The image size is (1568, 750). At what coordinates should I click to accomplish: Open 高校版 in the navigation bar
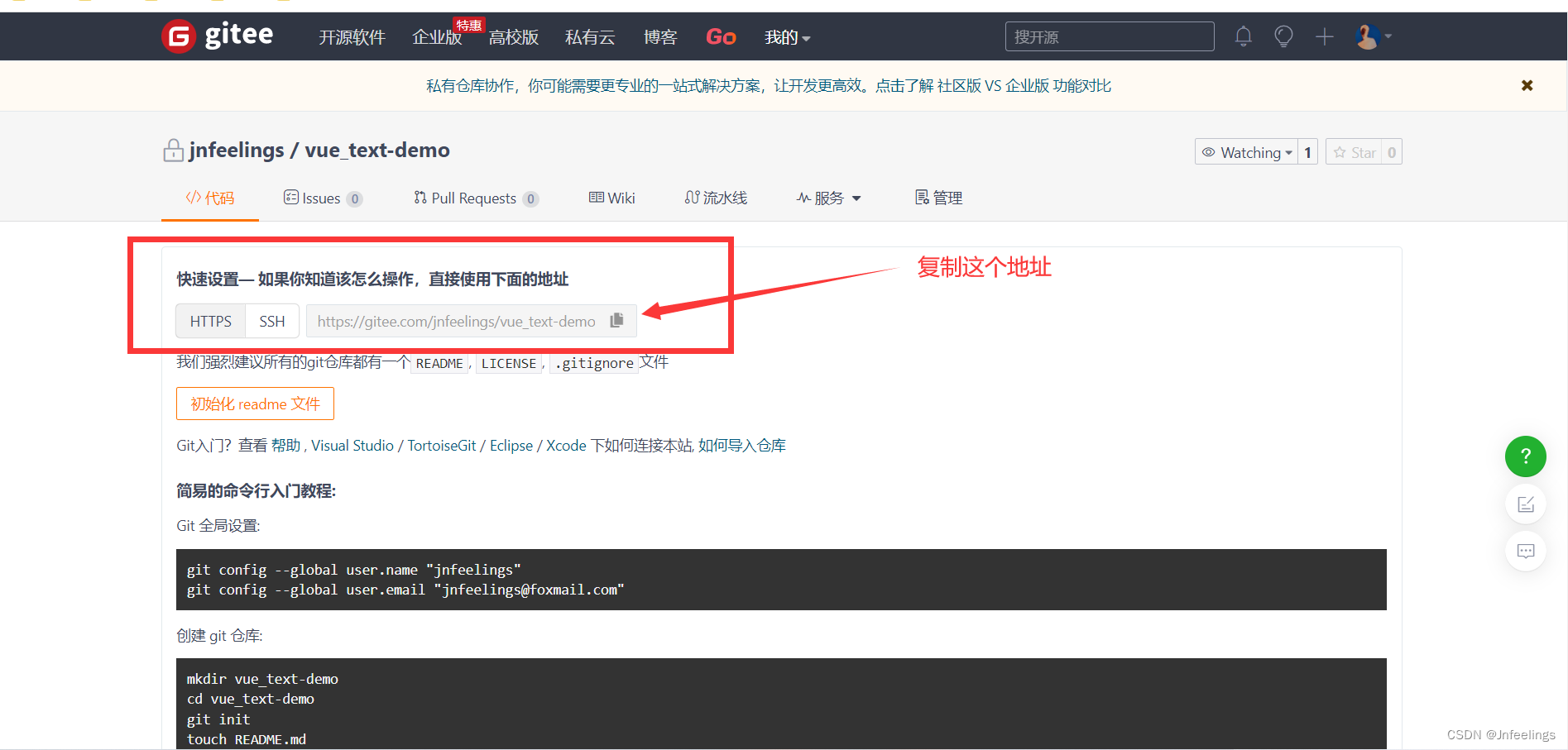[x=514, y=37]
